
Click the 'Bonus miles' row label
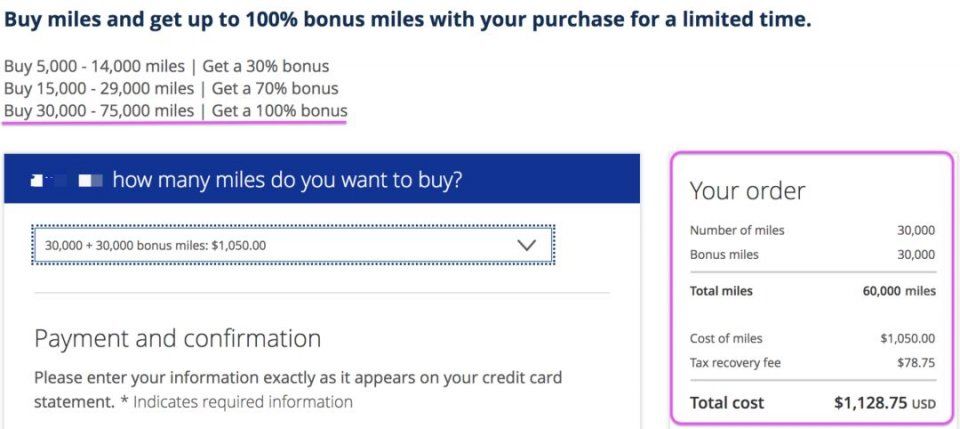click(724, 255)
